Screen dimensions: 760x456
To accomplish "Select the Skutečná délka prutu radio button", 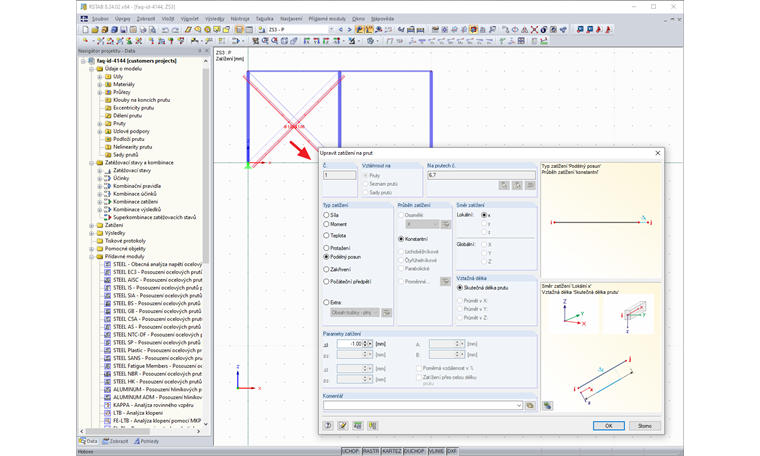I will point(460,287).
